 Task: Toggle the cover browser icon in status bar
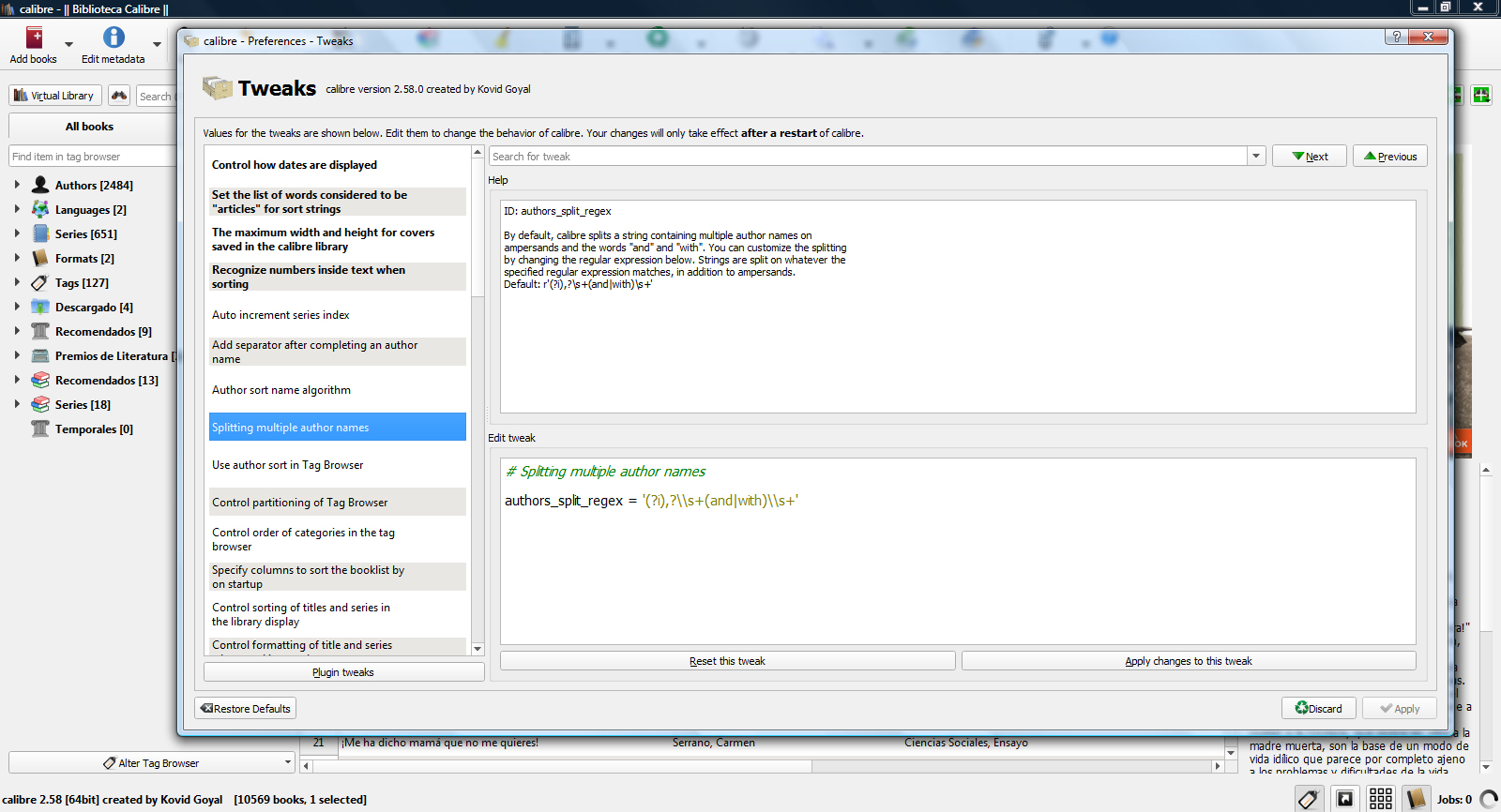(1345, 799)
